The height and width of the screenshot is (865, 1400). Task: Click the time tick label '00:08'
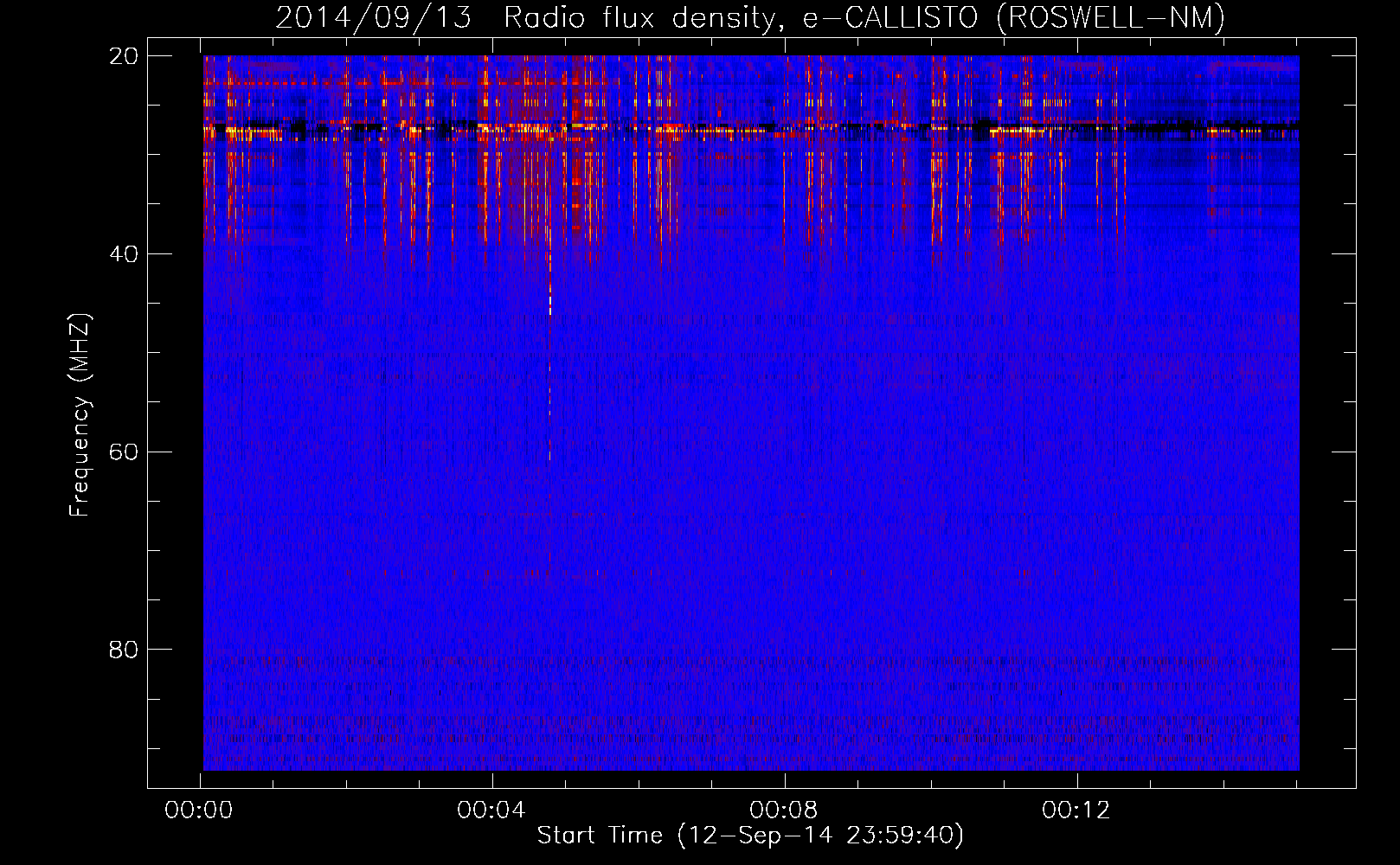(784, 811)
